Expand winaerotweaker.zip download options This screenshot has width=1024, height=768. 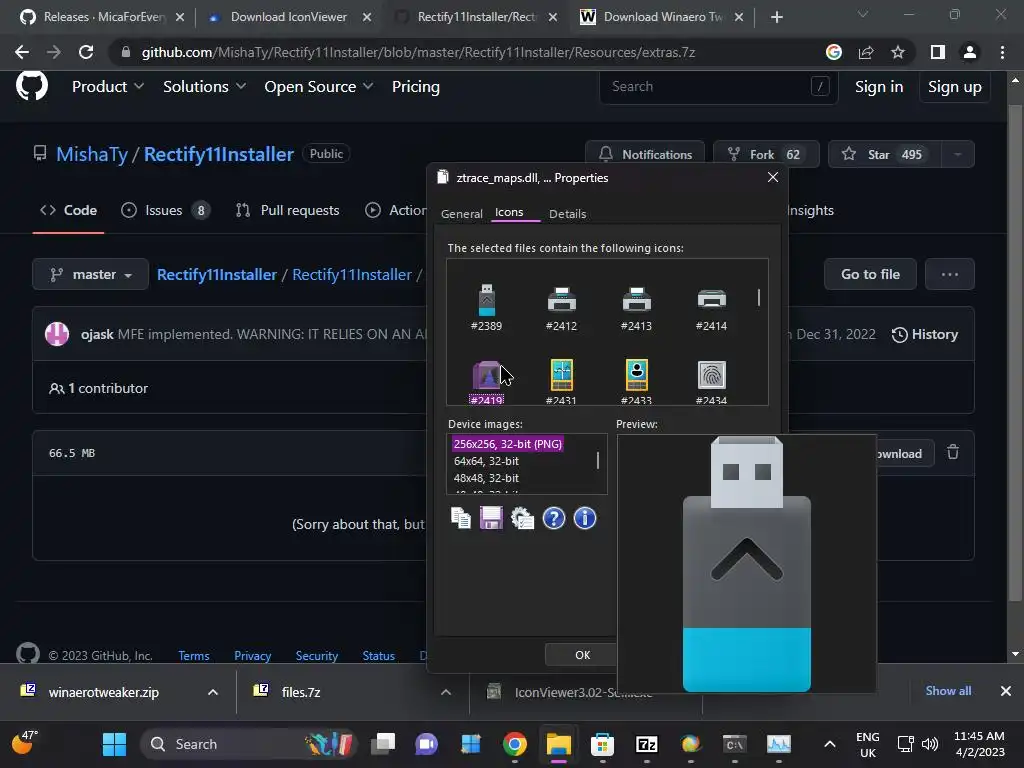tap(213, 692)
